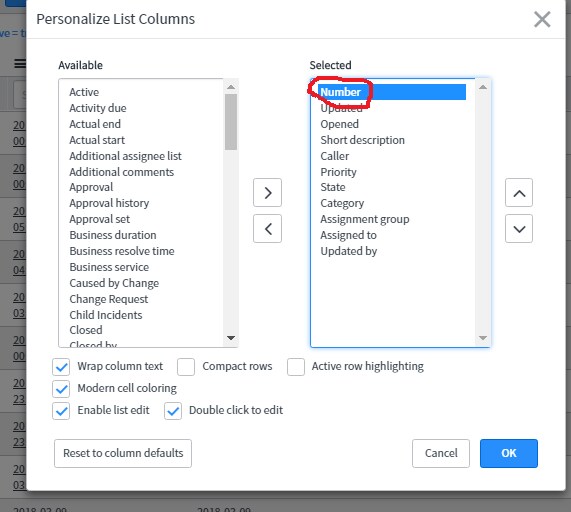Click Available list scroll-down arrow
This screenshot has width=571, height=512.
coord(231,338)
